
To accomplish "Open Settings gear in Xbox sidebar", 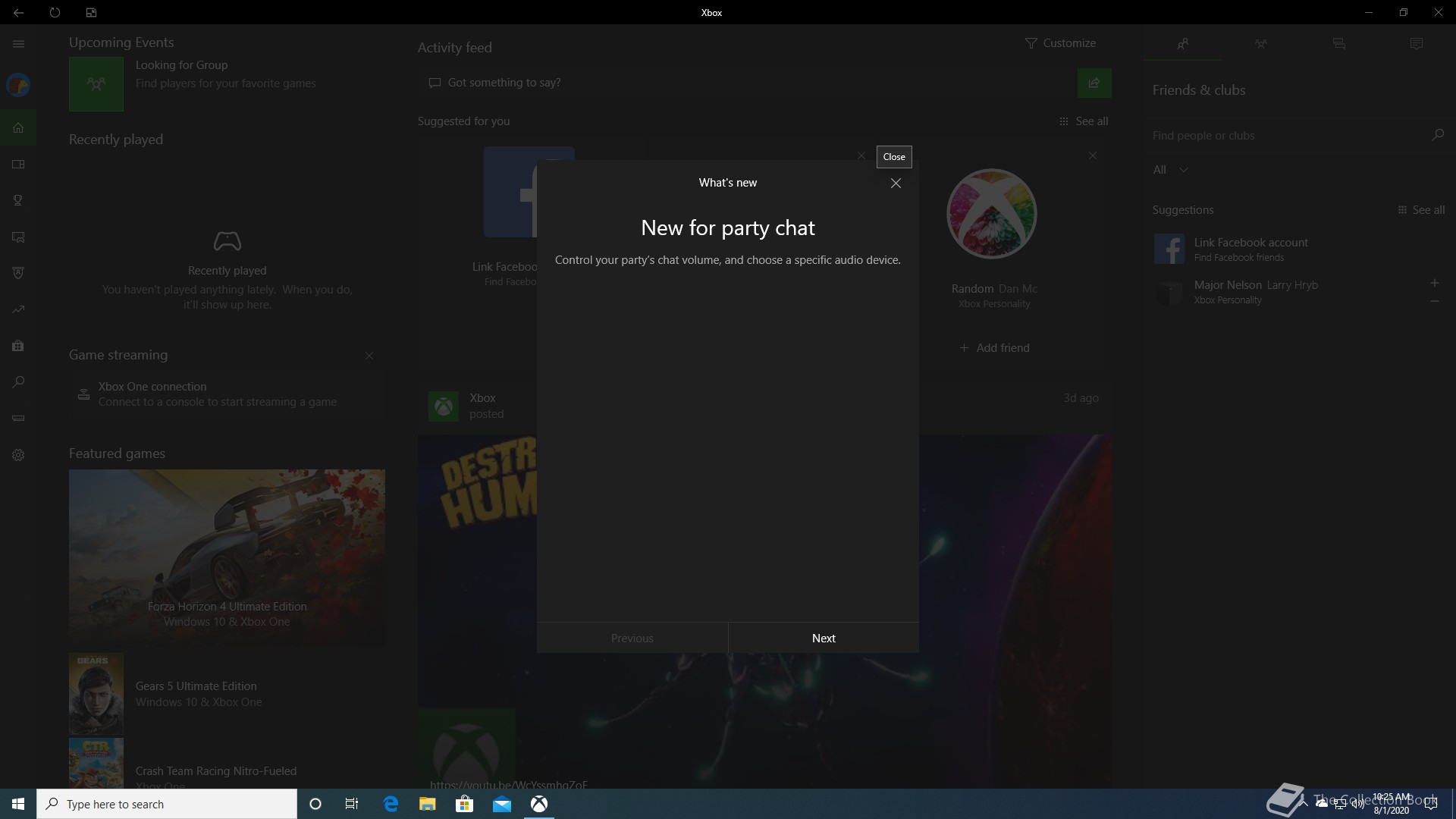I will (18, 455).
